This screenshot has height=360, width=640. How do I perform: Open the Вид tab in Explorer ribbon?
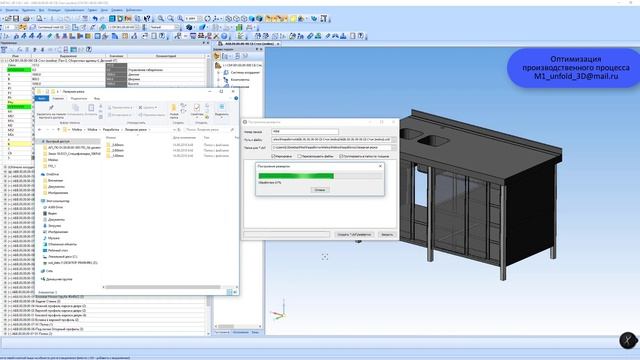(x=96, y=98)
